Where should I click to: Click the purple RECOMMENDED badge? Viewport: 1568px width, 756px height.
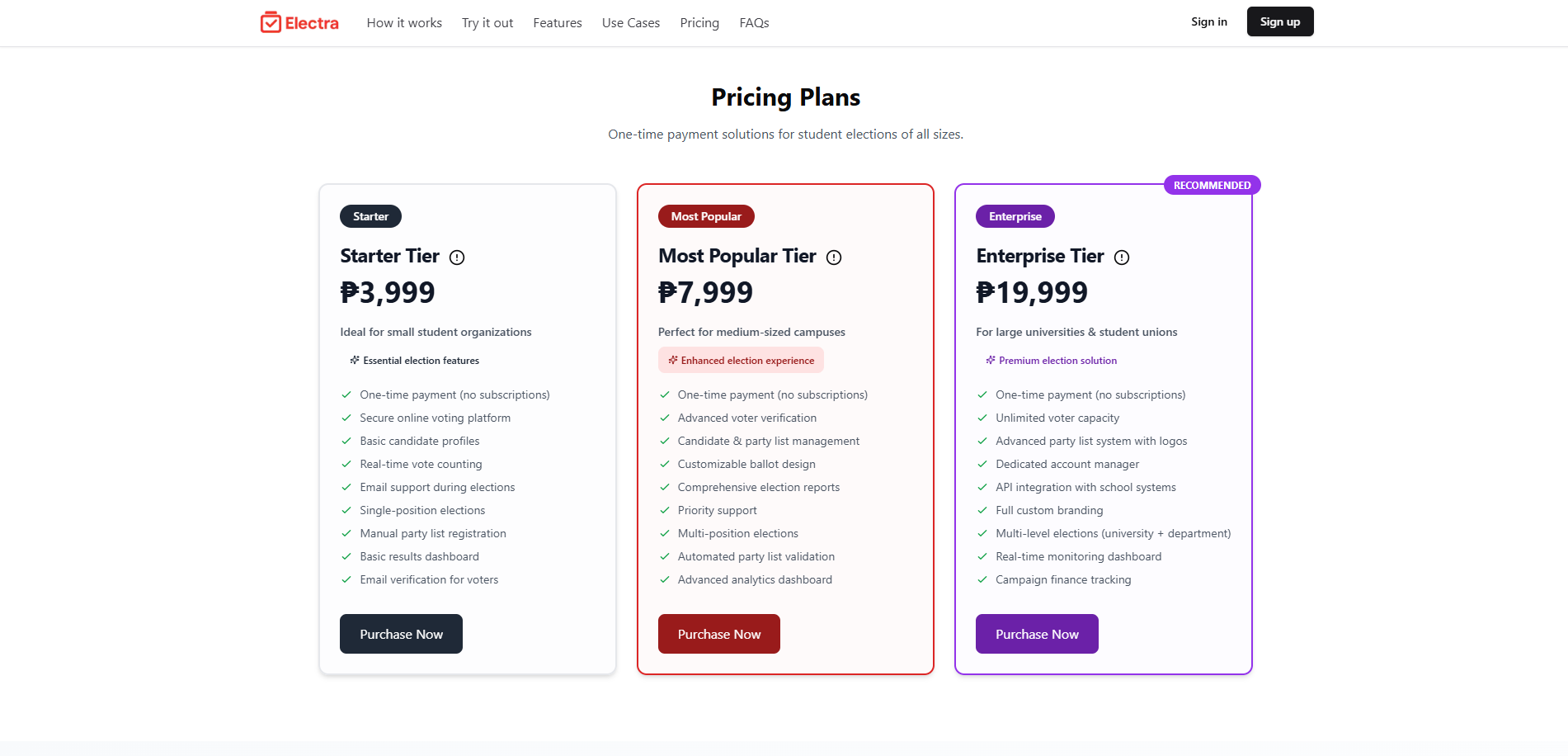(1212, 186)
